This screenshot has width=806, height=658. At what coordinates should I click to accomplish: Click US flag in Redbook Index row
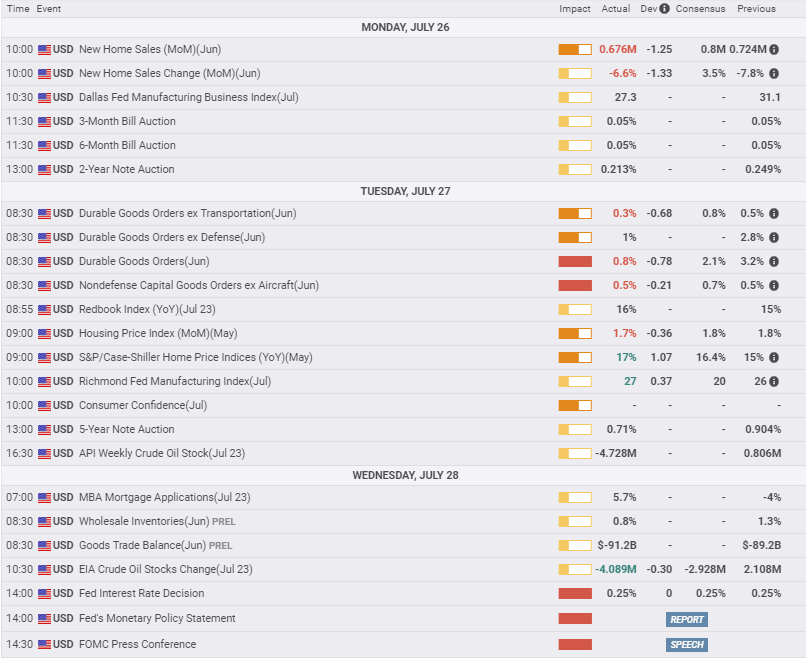click(x=45, y=309)
